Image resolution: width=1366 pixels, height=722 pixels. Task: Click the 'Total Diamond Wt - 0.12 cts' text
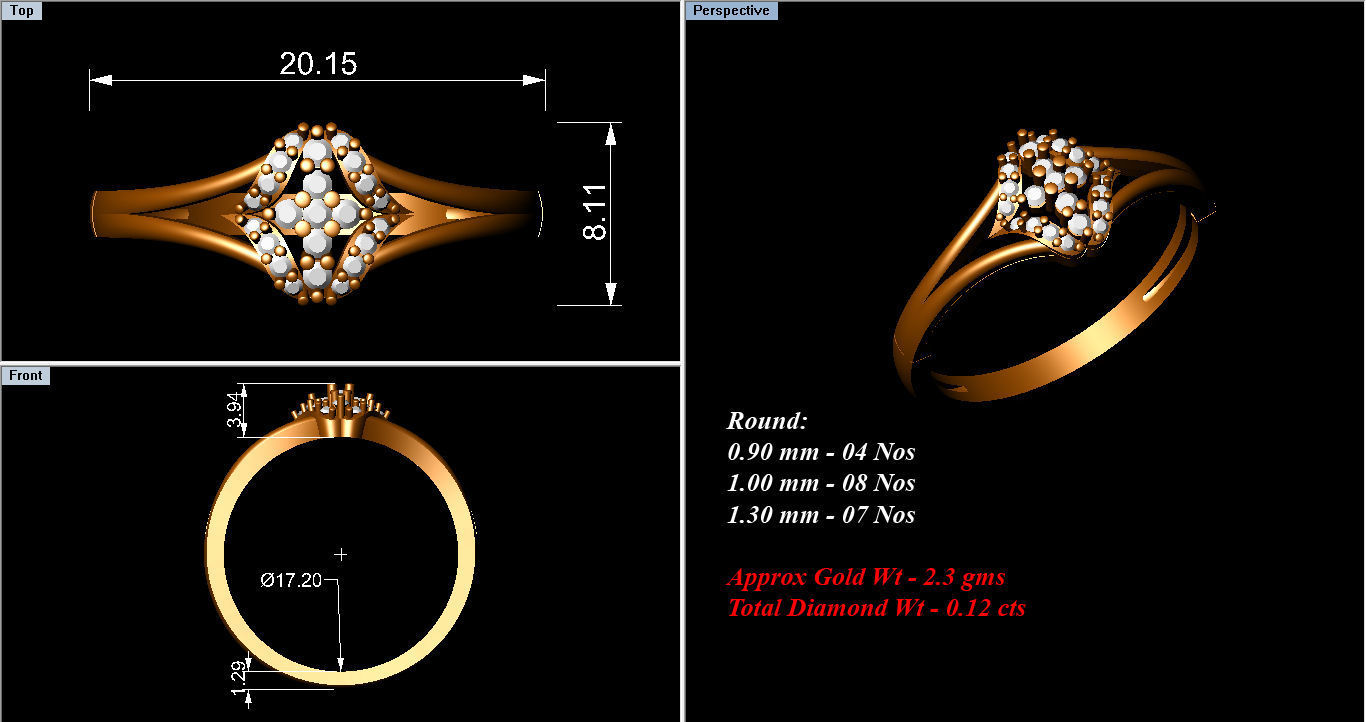click(876, 607)
